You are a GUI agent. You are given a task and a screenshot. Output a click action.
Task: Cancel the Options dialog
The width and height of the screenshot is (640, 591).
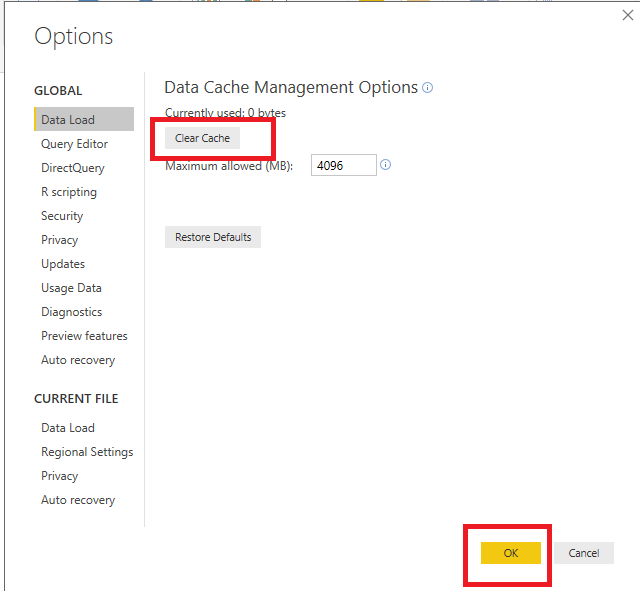(x=584, y=553)
